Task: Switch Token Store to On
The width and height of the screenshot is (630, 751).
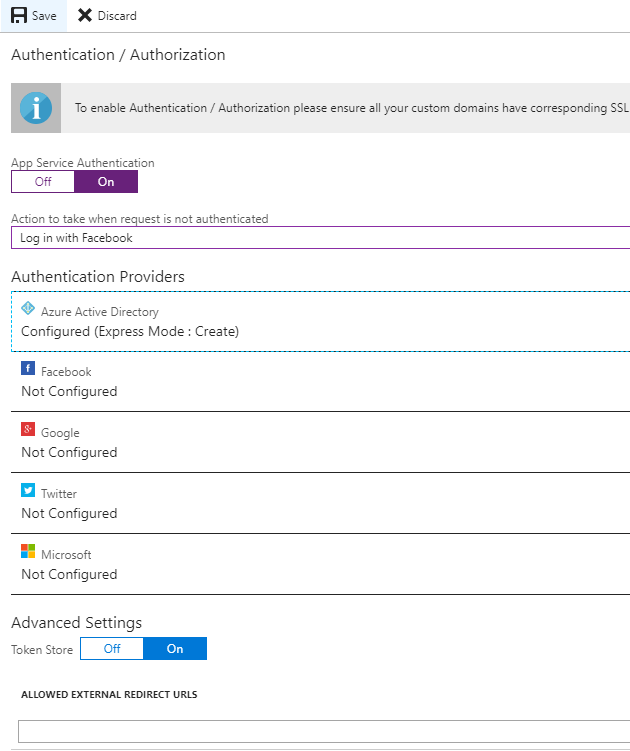Action: point(175,649)
